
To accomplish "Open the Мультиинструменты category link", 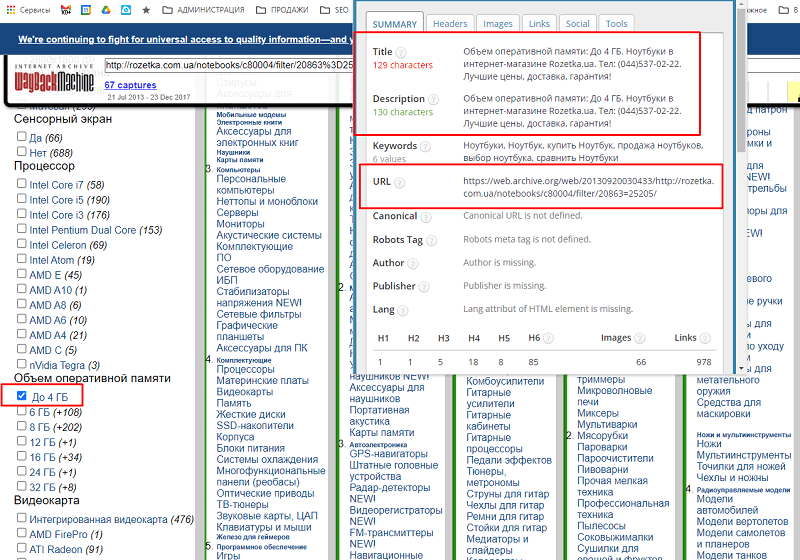I will (x=744, y=455).
